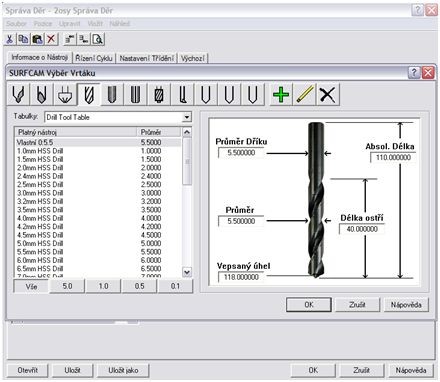440x382 pixels.
Task: Delete tool with the black X icon
Action: (x=328, y=94)
